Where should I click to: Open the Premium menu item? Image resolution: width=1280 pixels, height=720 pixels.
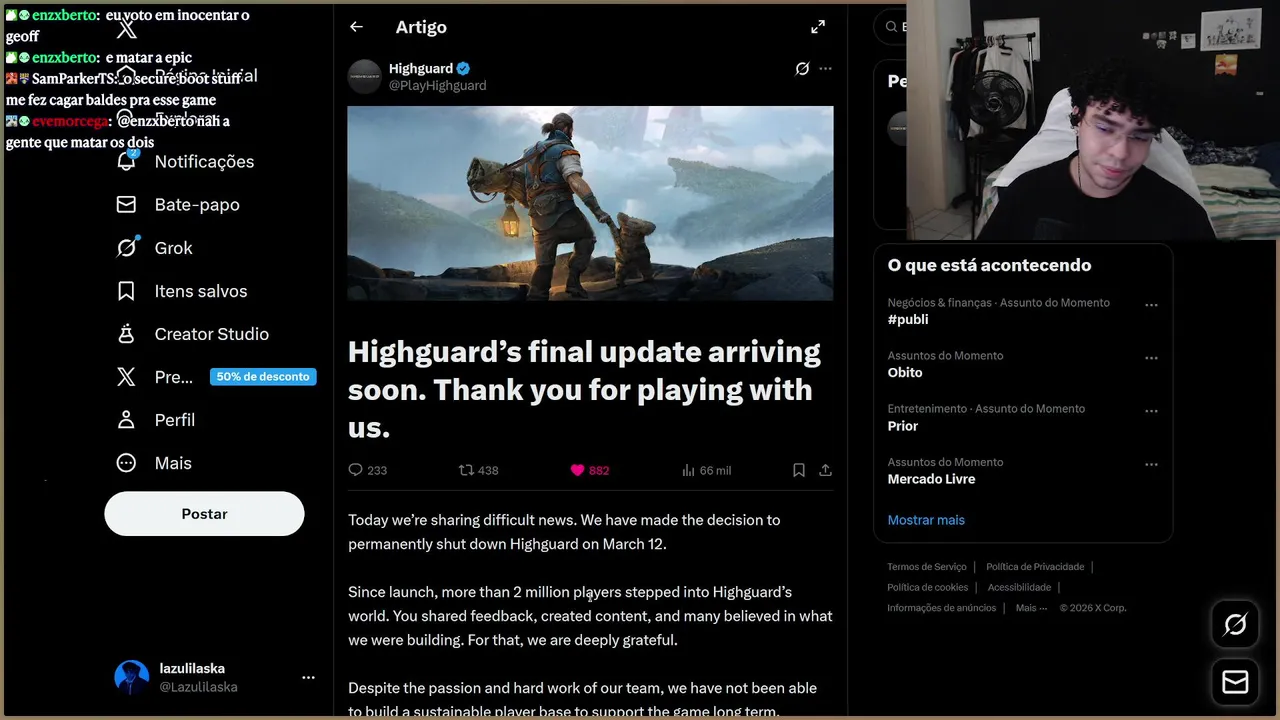(x=174, y=377)
